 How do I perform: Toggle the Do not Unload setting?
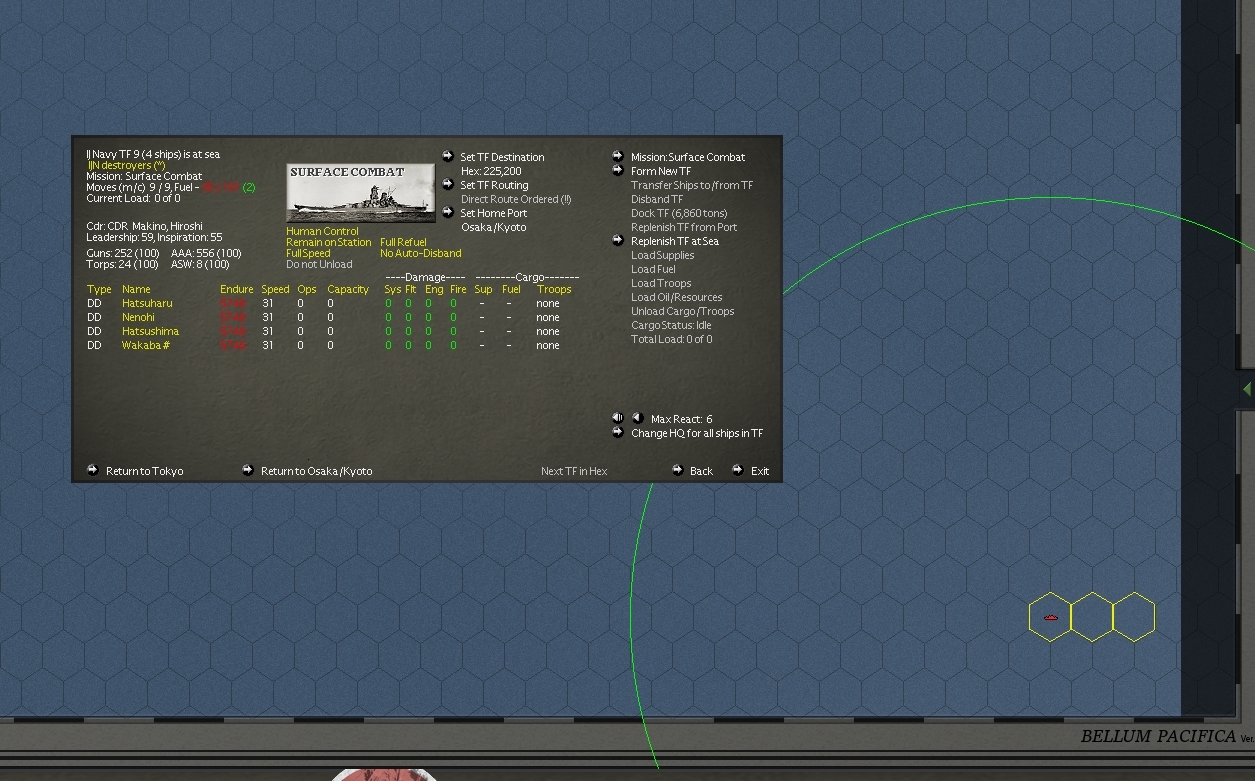pyautogui.click(x=319, y=265)
